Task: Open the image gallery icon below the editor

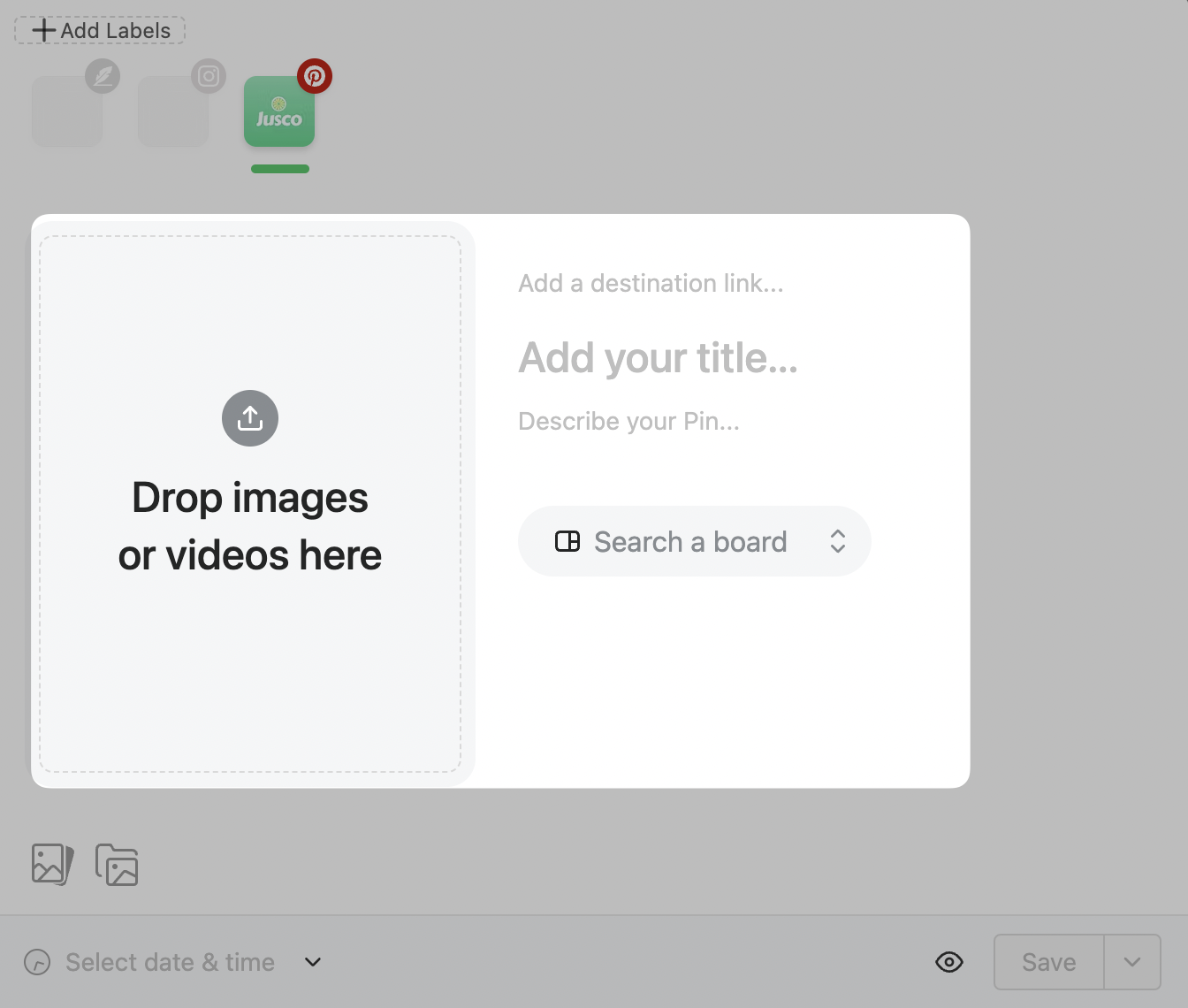Action: pos(52,864)
